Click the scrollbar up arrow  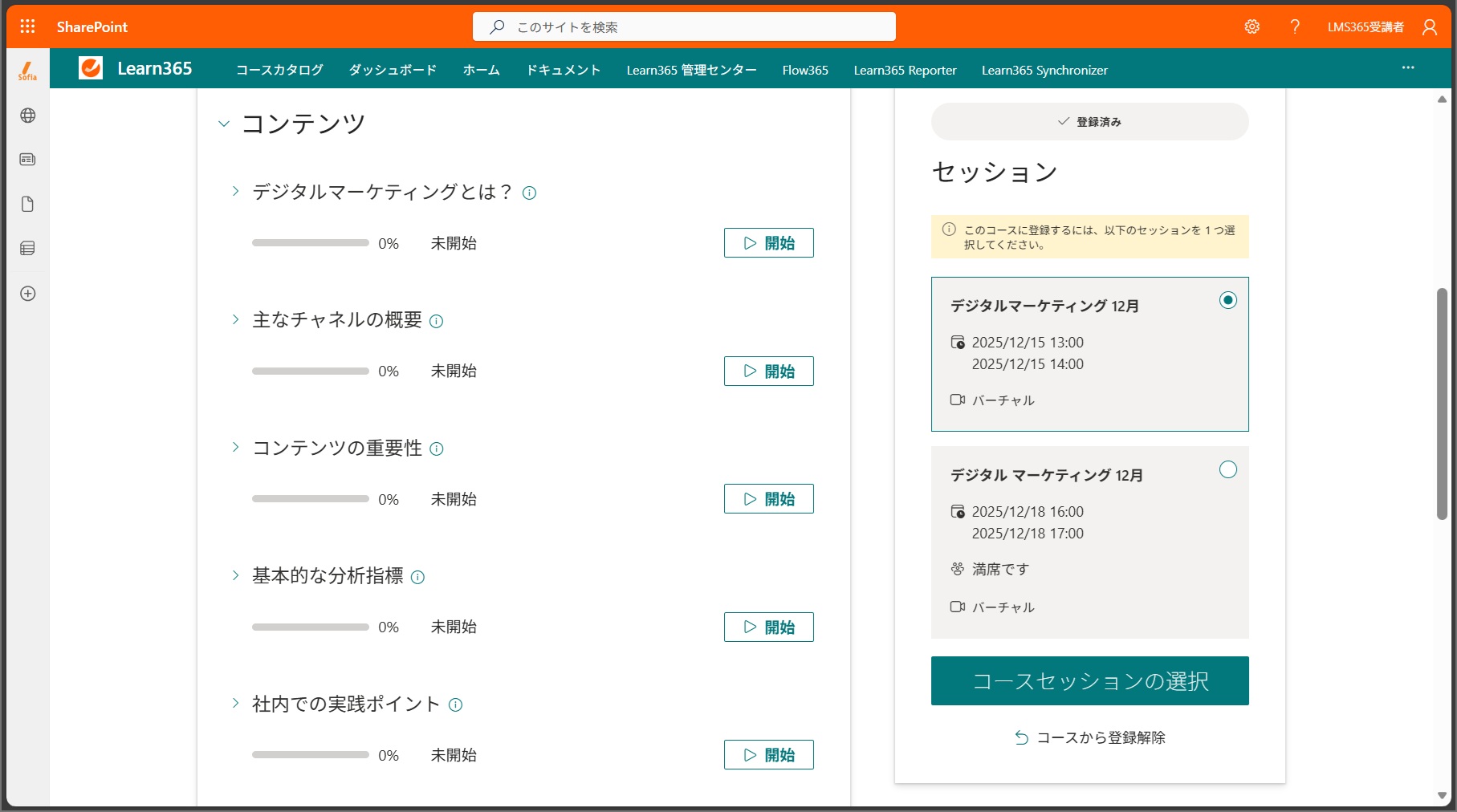1442,99
